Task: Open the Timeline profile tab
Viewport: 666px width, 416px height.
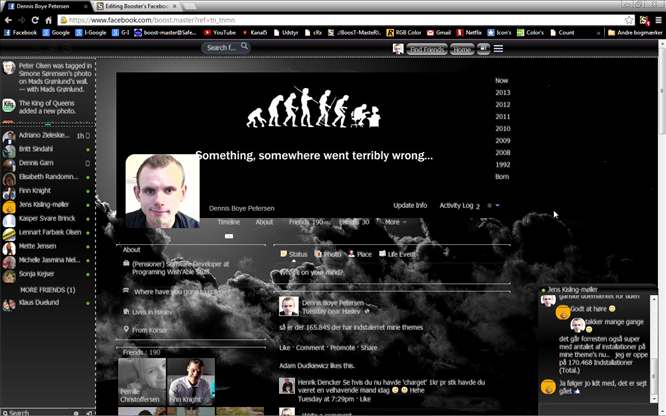Action: [x=229, y=222]
